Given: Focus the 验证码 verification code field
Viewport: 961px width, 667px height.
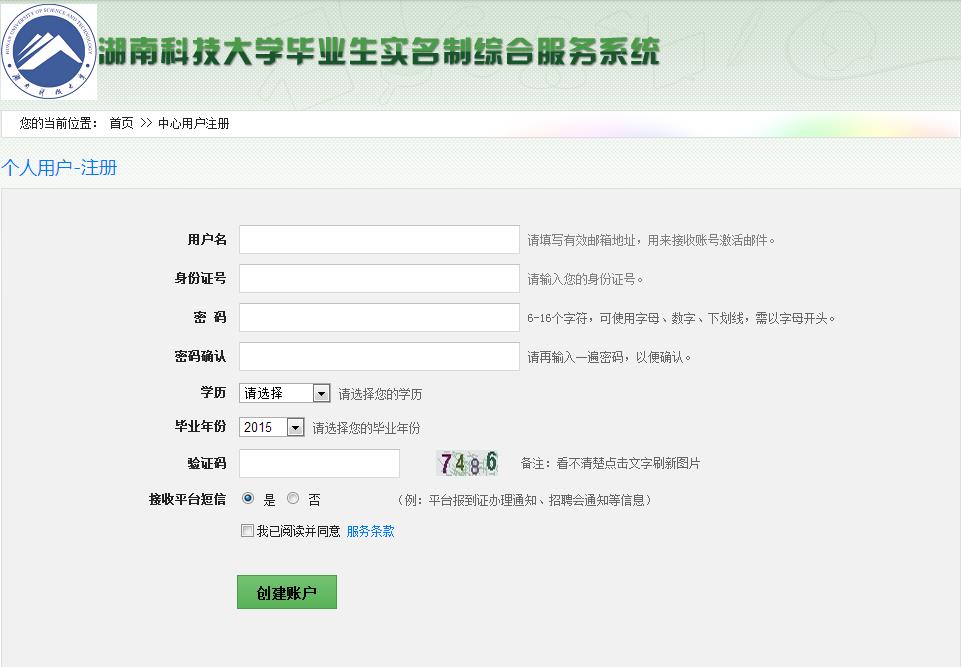Looking at the screenshot, I should (x=318, y=462).
